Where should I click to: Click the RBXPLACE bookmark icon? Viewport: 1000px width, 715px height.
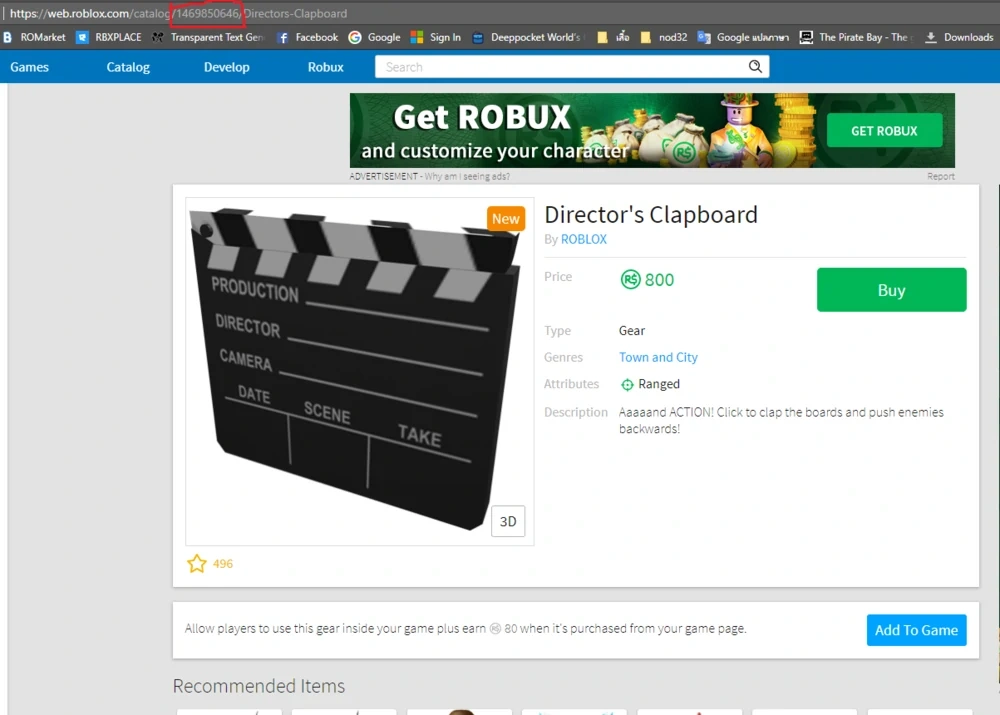[x=82, y=38]
